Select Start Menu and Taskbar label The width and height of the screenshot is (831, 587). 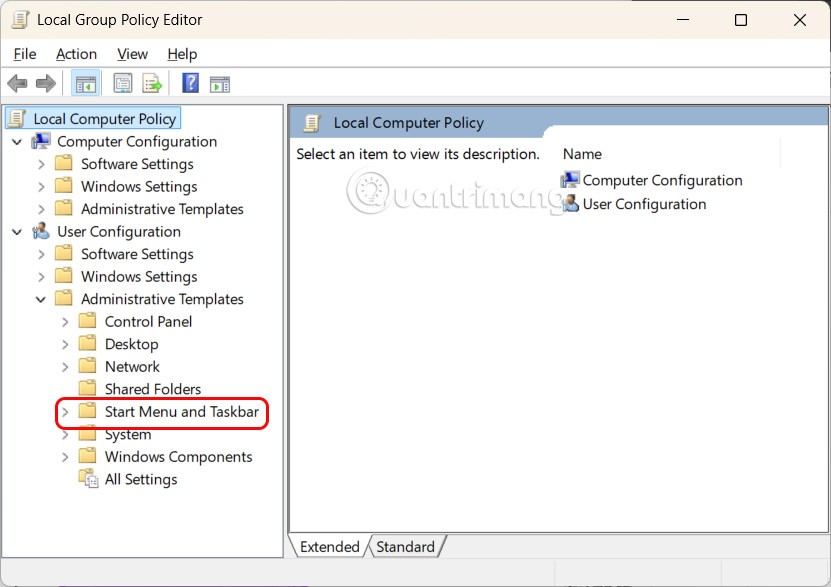(182, 412)
